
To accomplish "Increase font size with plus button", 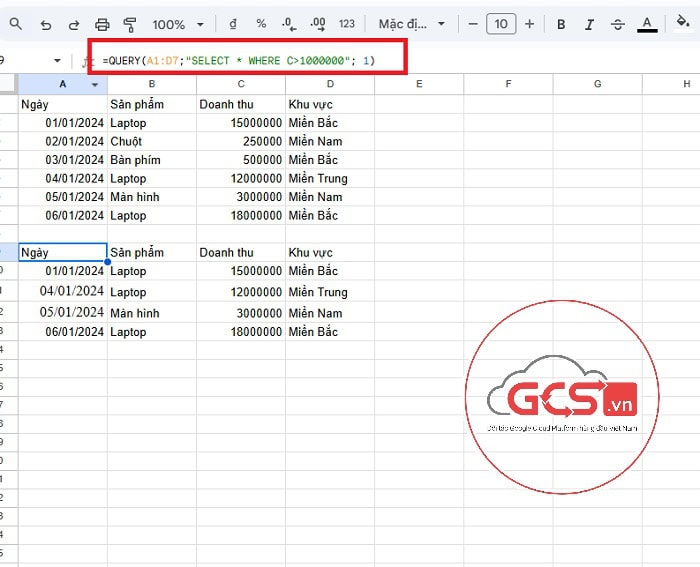I will coord(529,24).
